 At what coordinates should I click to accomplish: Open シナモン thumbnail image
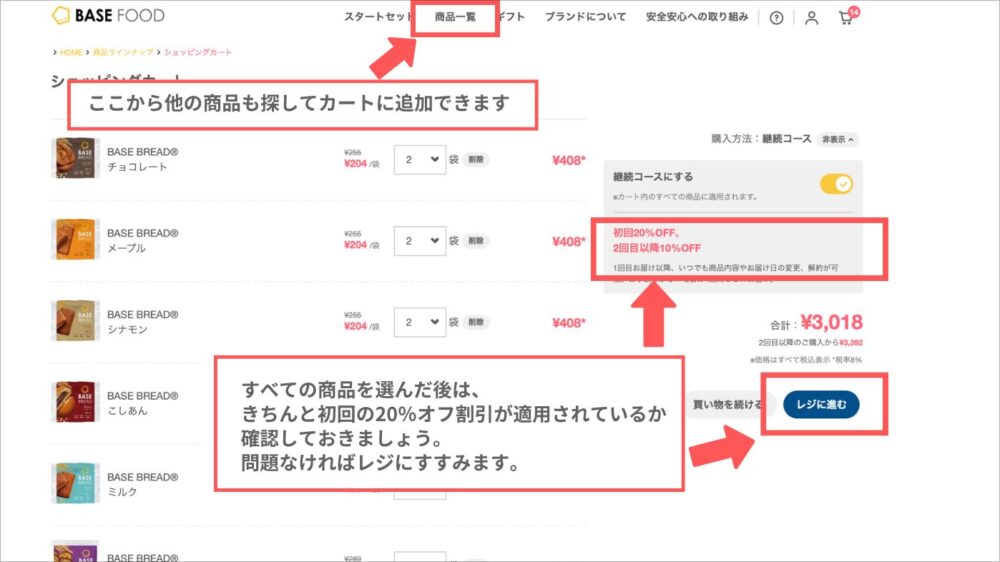(75, 320)
